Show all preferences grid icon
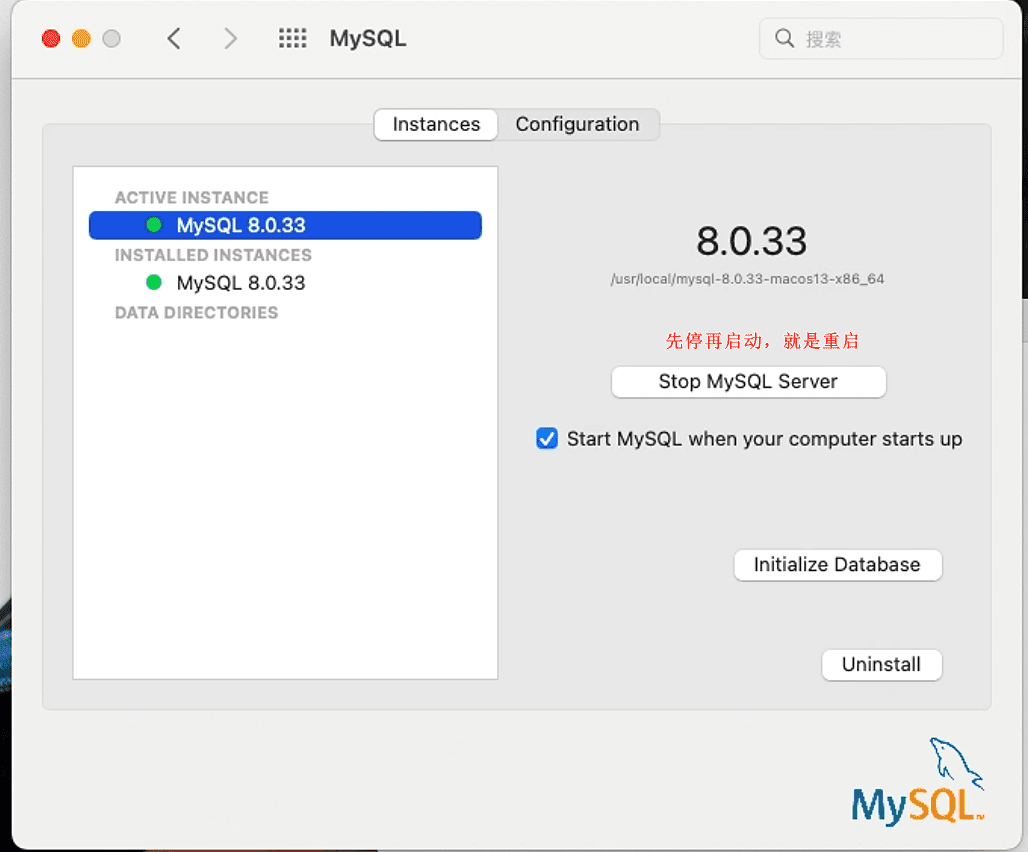 click(x=292, y=39)
